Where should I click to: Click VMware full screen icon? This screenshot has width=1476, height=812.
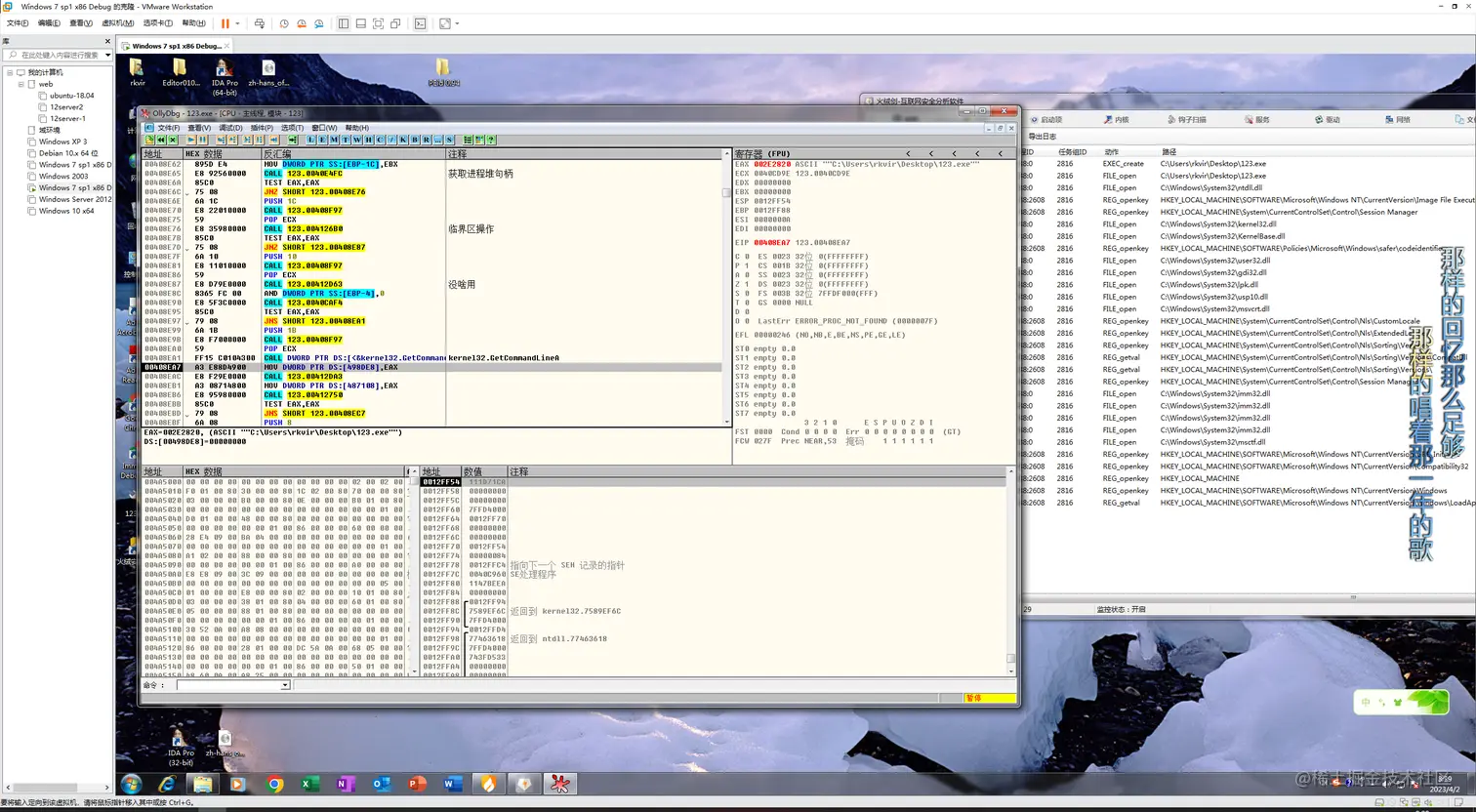tap(378, 23)
